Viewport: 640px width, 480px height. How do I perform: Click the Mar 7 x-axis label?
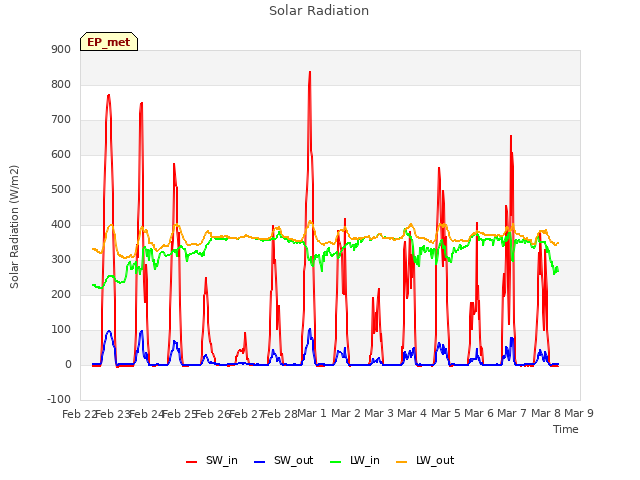tap(512, 413)
